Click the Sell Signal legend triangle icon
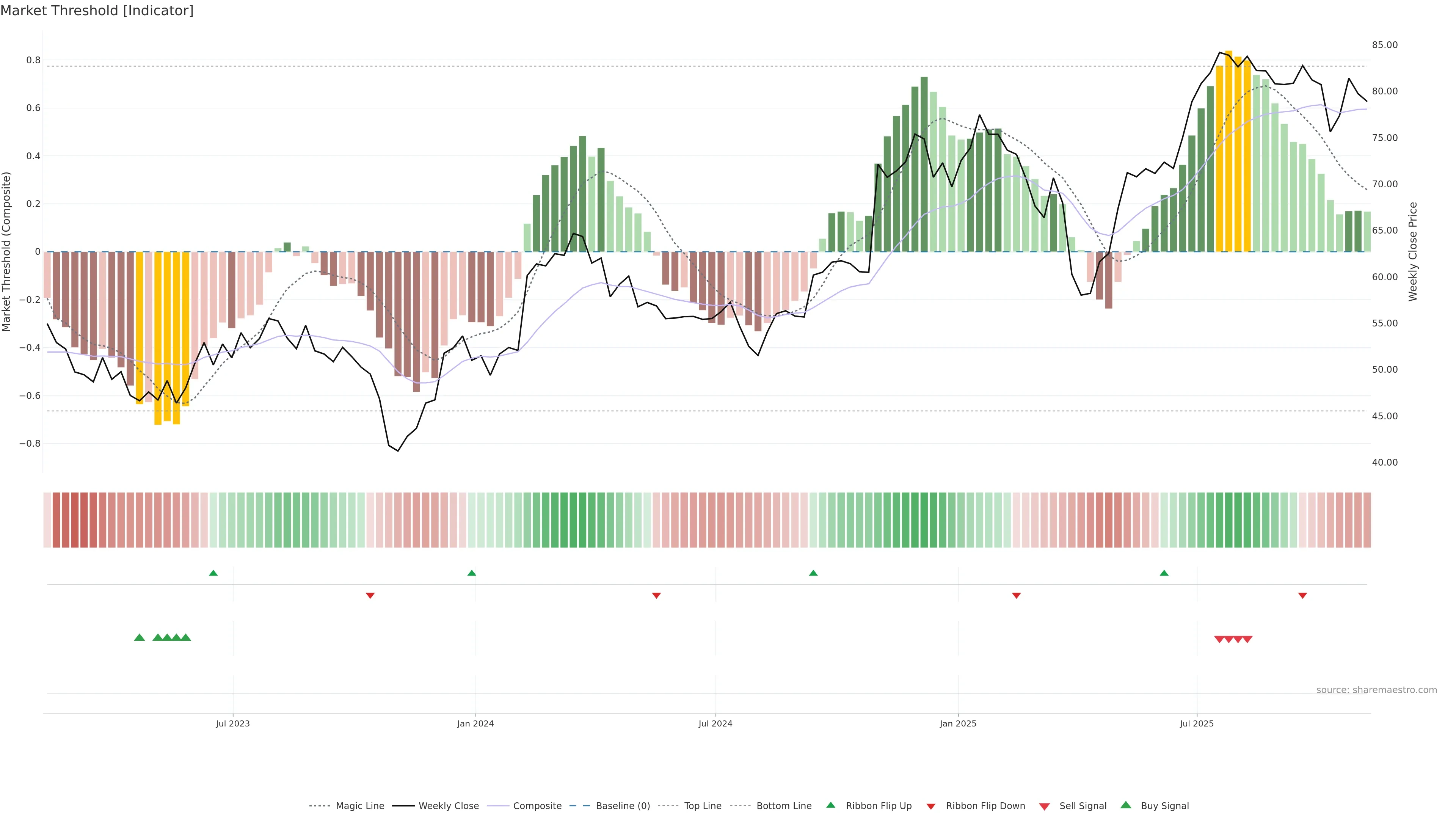 (x=1045, y=806)
